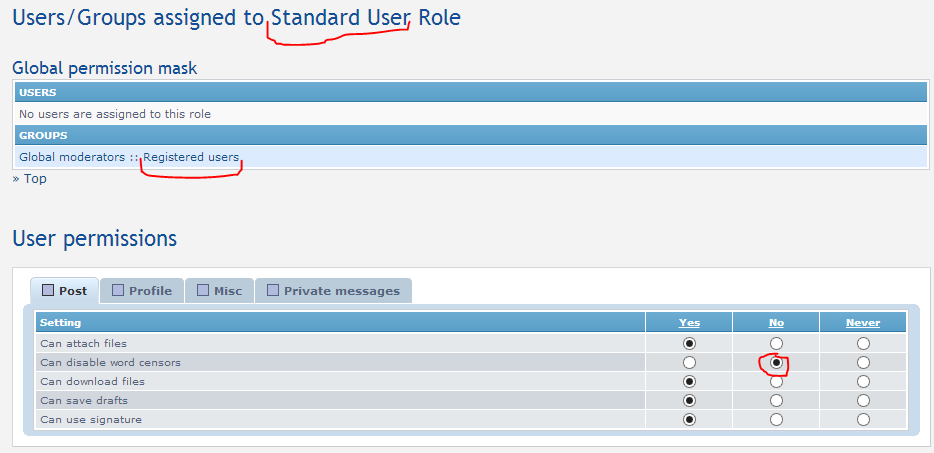Click the Never column header link
This screenshot has height=453, width=934.
863,323
